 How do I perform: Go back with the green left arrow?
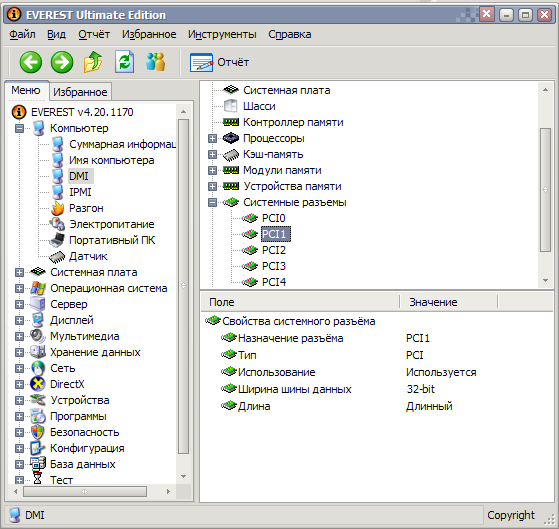point(31,62)
